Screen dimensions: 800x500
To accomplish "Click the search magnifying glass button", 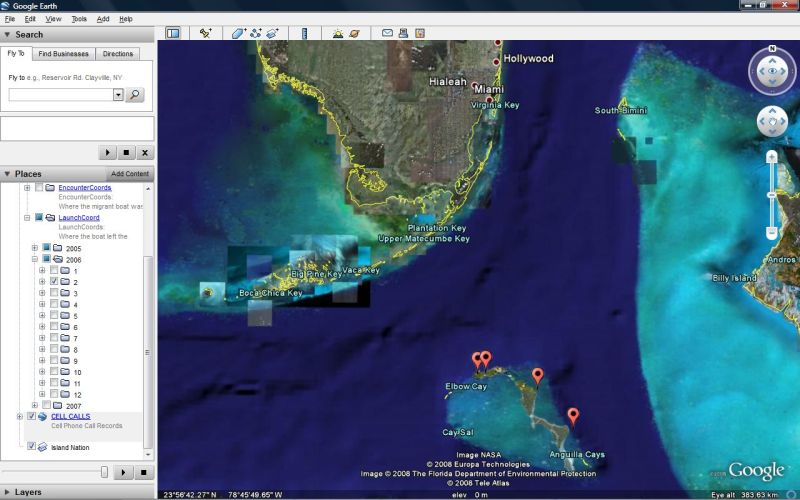I will click(x=135, y=94).
